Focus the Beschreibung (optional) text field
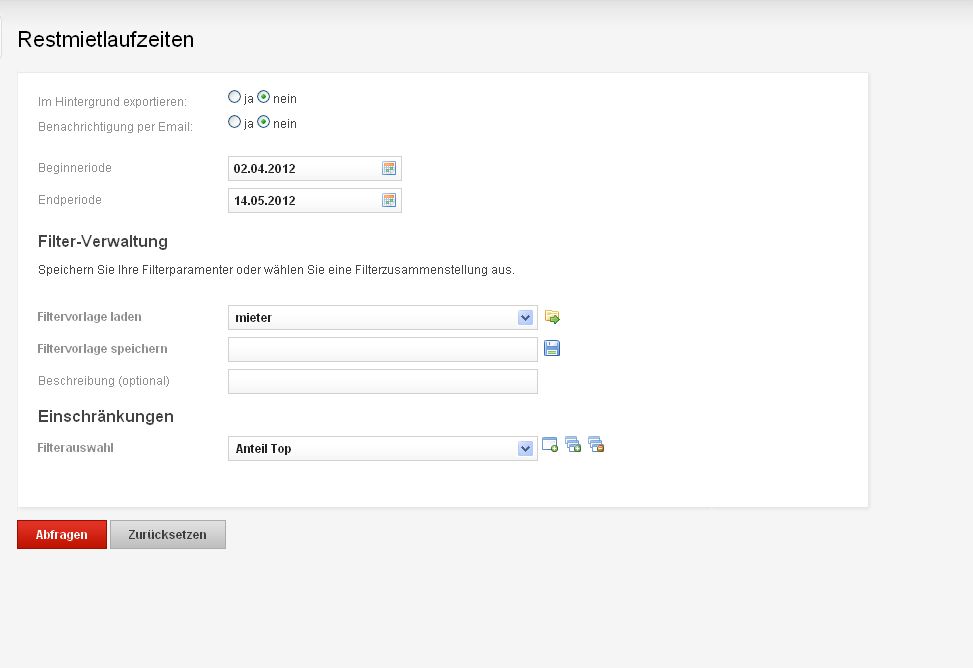This screenshot has height=668, width=973. [x=383, y=381]
